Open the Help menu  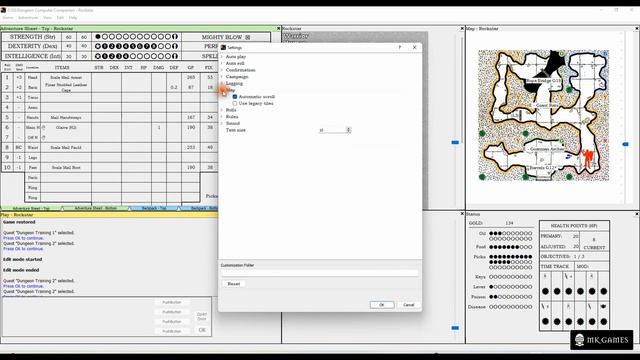[73, 18]
